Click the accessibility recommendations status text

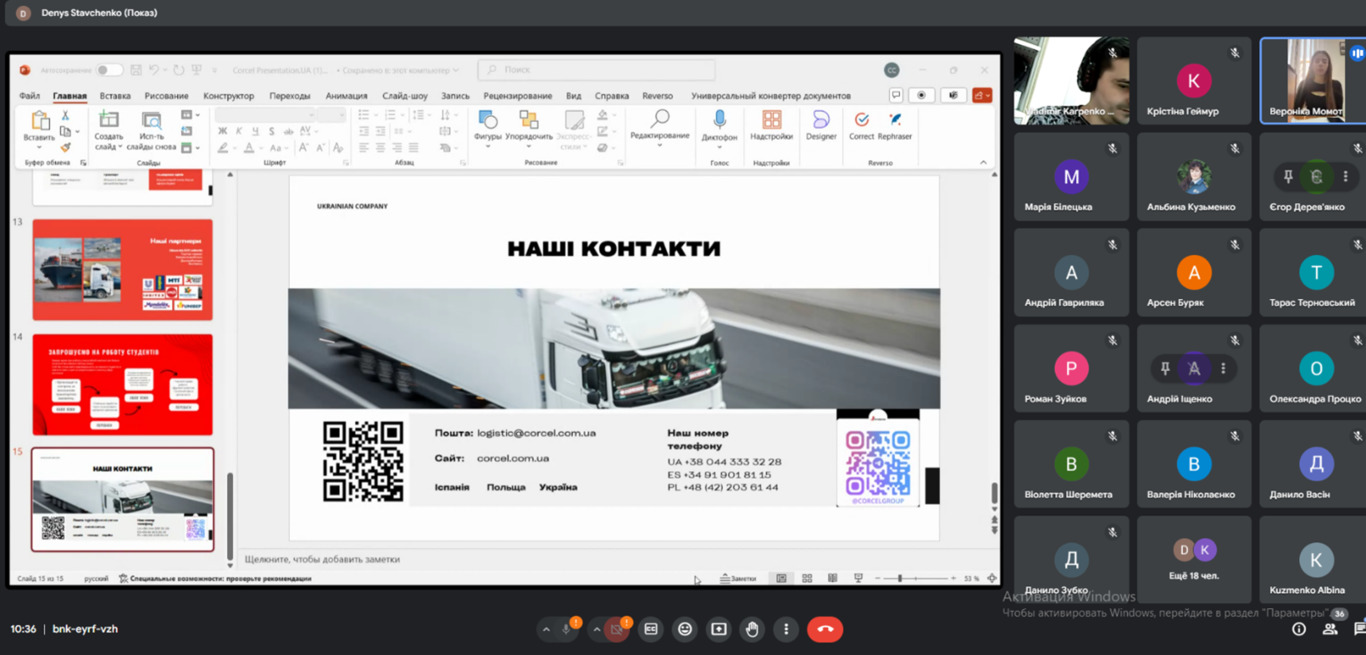(214, 579)
